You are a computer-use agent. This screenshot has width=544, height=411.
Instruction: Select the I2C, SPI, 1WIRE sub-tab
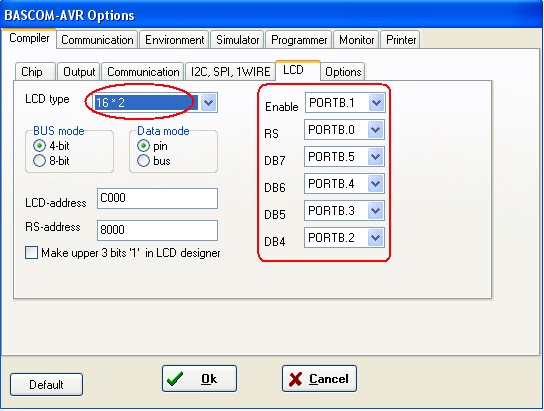230,71
